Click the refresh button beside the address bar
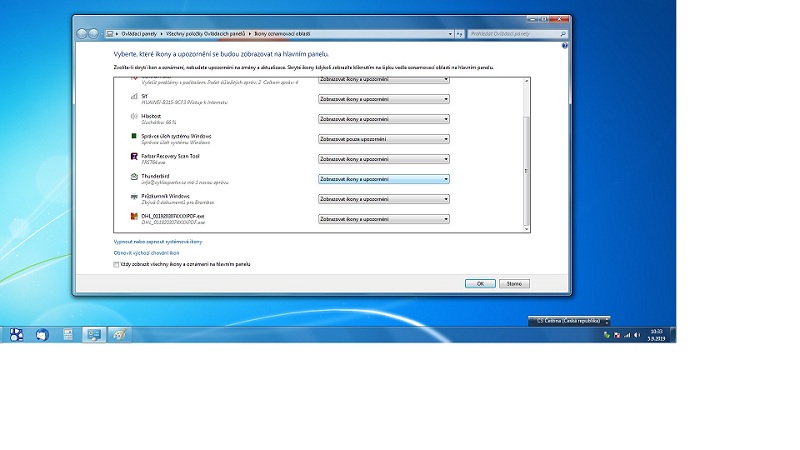 click(x=459, y=34)
